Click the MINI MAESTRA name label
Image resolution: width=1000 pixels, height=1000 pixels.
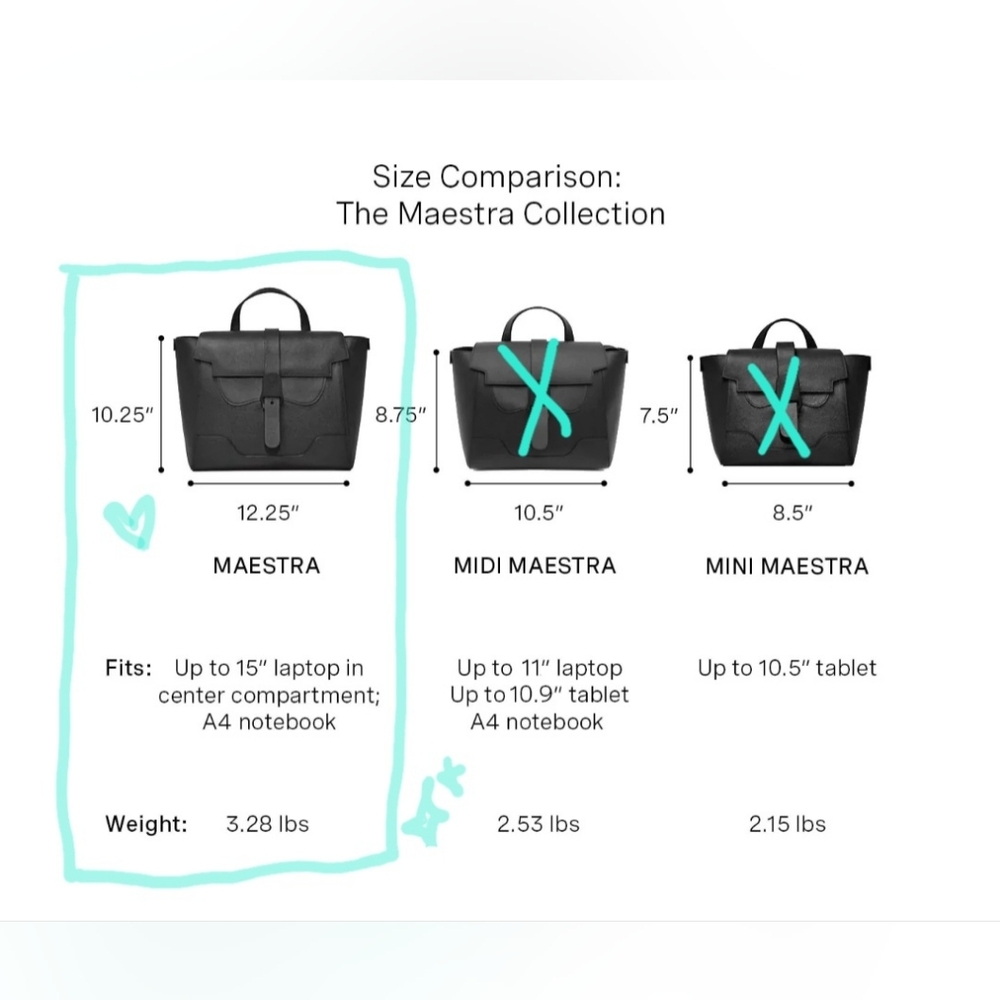[x=787, y=566]
